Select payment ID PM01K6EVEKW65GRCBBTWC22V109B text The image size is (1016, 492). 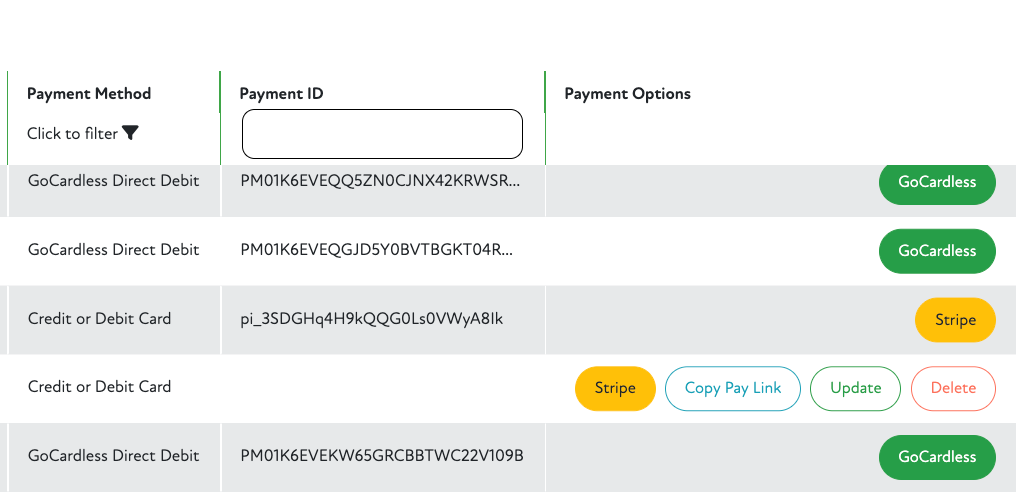(x=382, y=456)
